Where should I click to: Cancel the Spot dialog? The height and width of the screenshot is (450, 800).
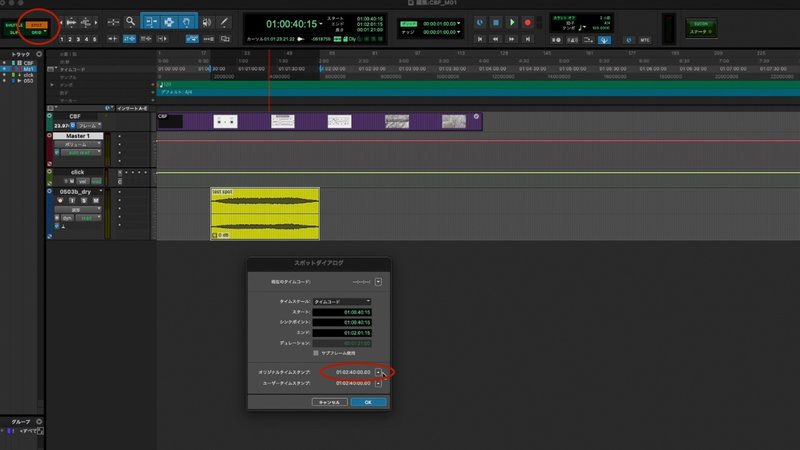click(x=330, y=402)
